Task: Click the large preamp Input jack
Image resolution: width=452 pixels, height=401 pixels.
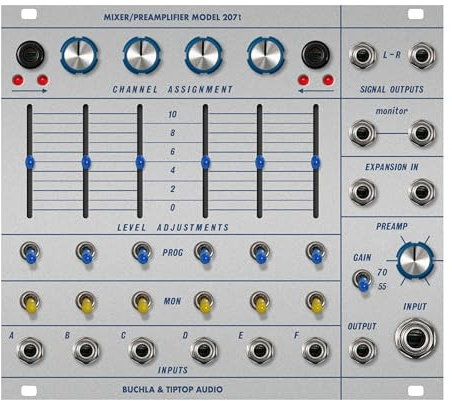Action: point(416,338)
